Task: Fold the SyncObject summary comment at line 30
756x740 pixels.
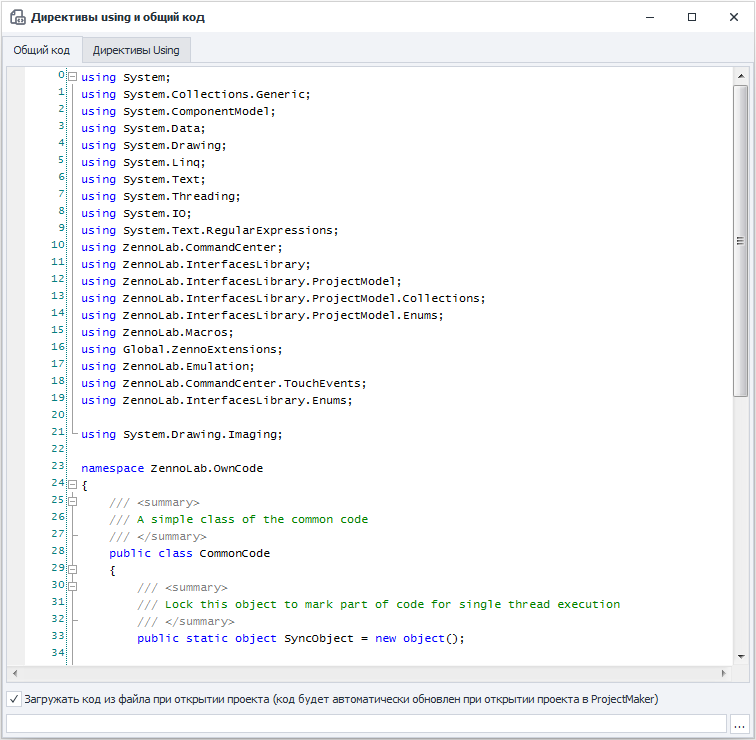Action: point(72,586)
